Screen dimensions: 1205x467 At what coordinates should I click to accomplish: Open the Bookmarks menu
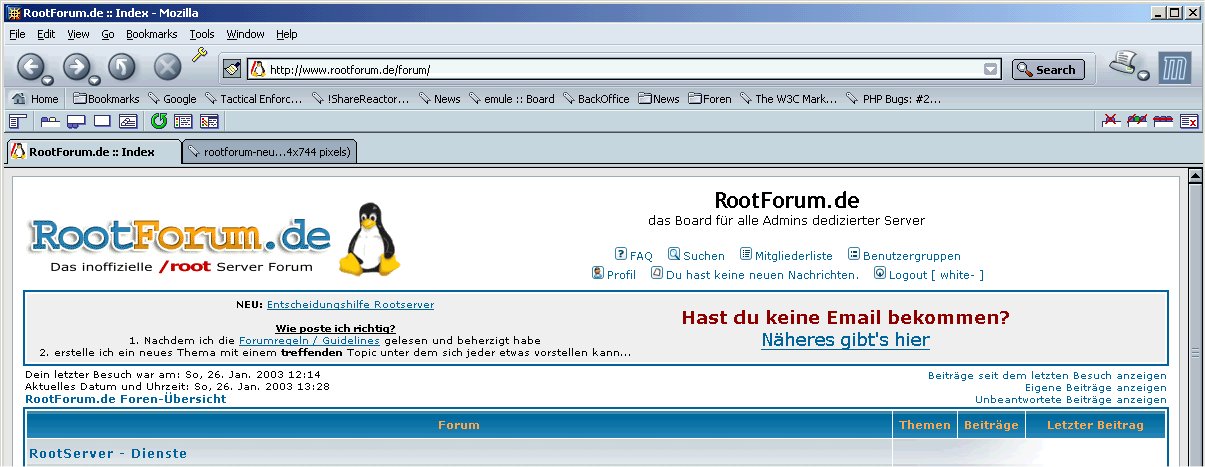[150, 34]
